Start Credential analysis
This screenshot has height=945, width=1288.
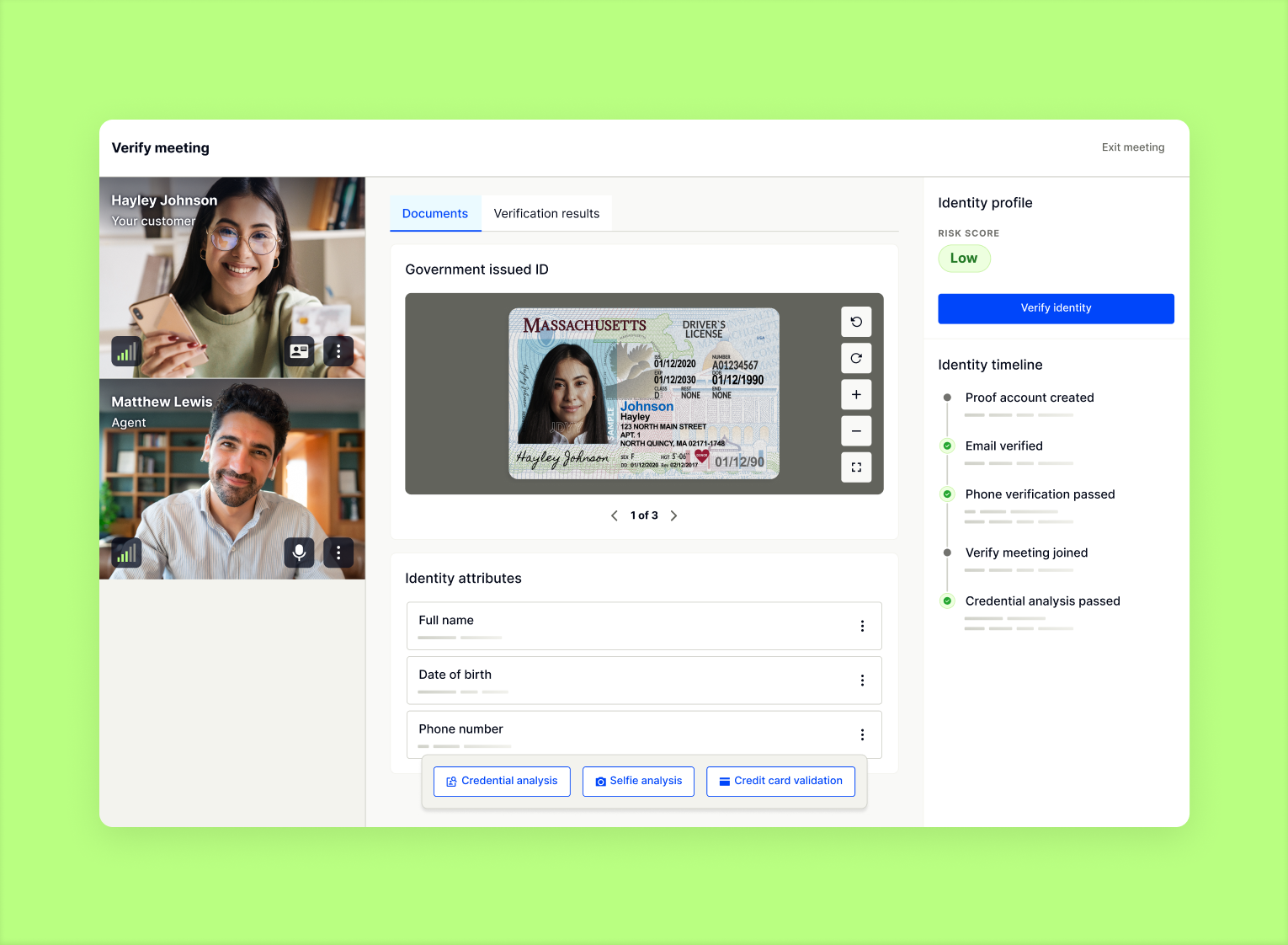pyautogui.click(x=502, y=782)
